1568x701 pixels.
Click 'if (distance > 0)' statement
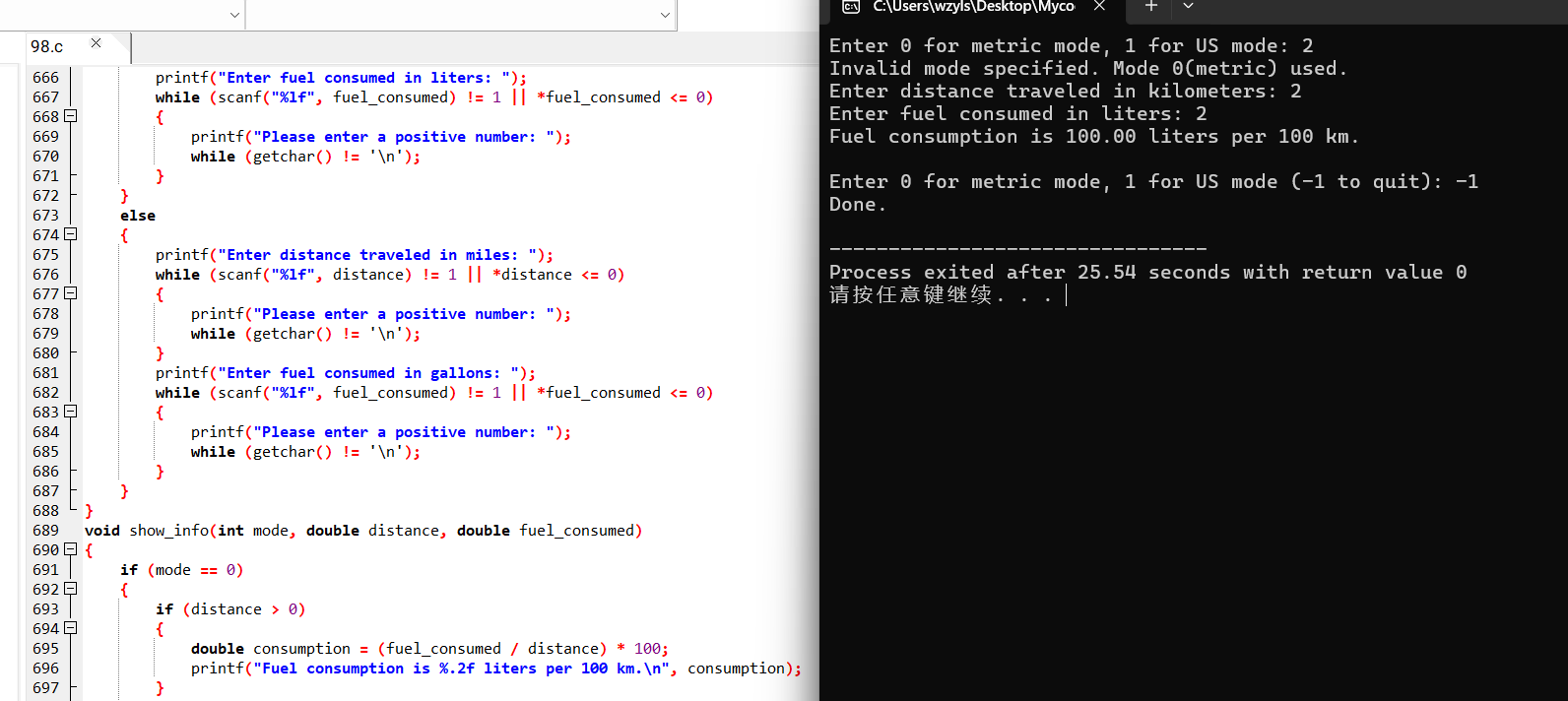coord(231,609)
